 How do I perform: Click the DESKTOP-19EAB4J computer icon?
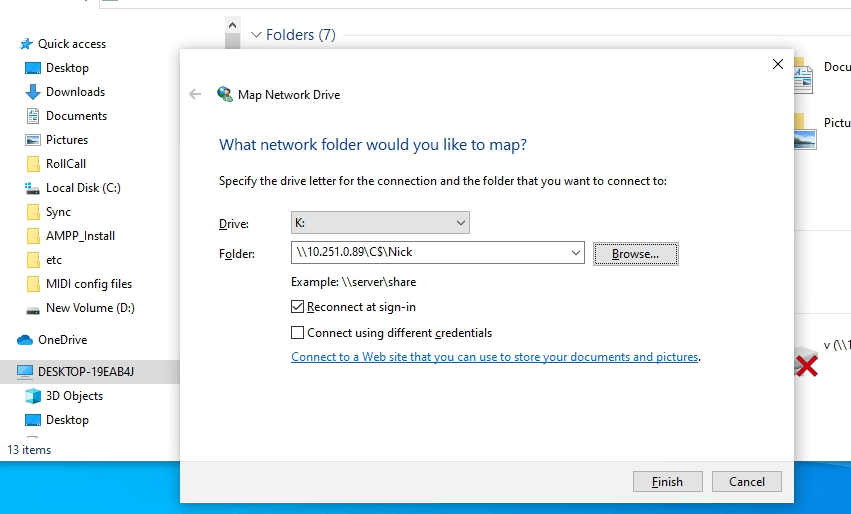coord(25,371)
